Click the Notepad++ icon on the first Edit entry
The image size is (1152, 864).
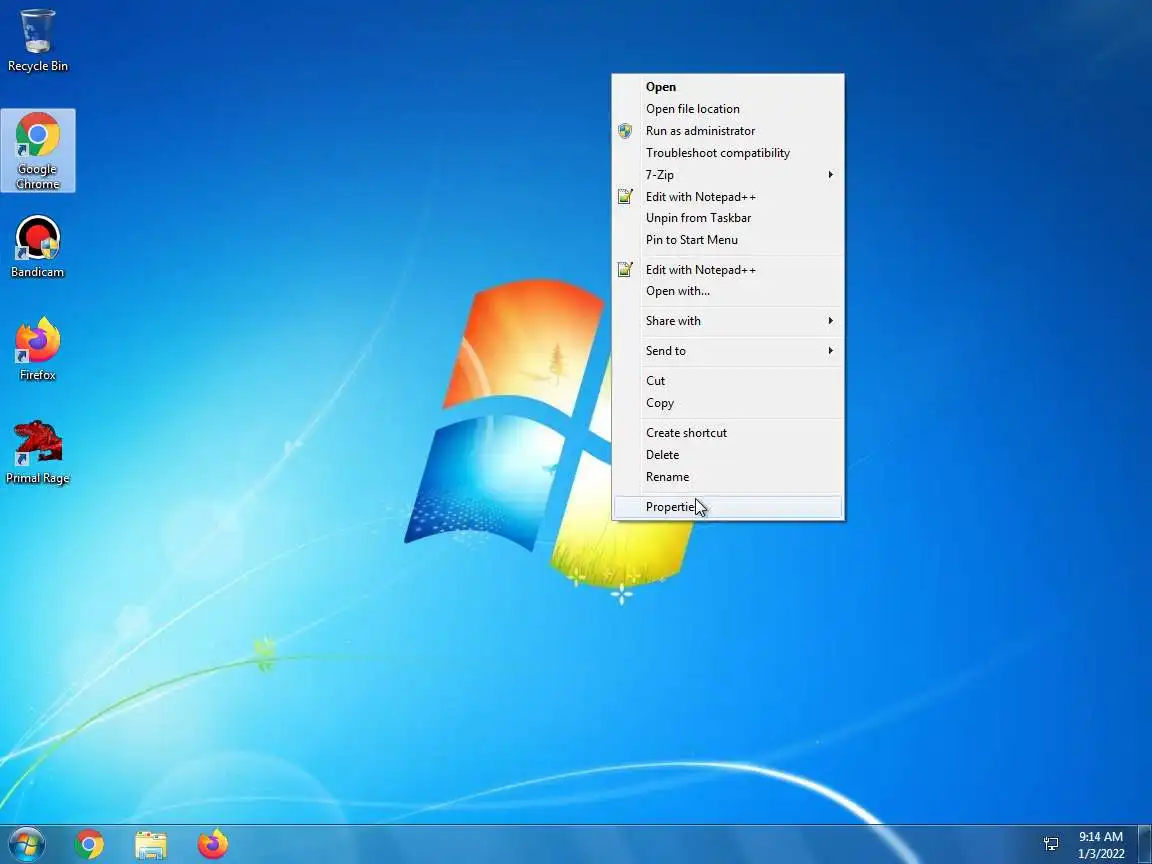(624, 196)
